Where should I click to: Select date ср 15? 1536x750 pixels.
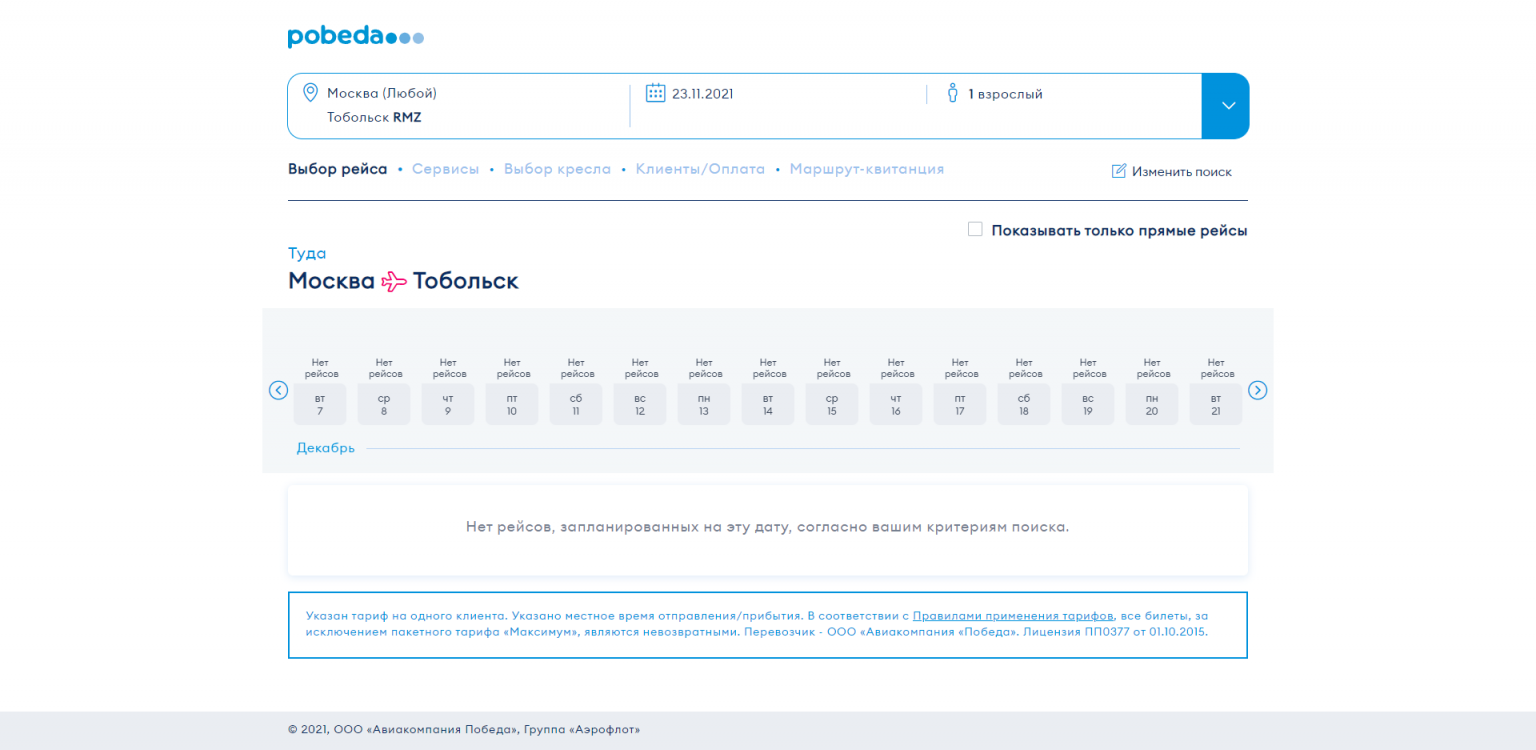pos(832,404)
